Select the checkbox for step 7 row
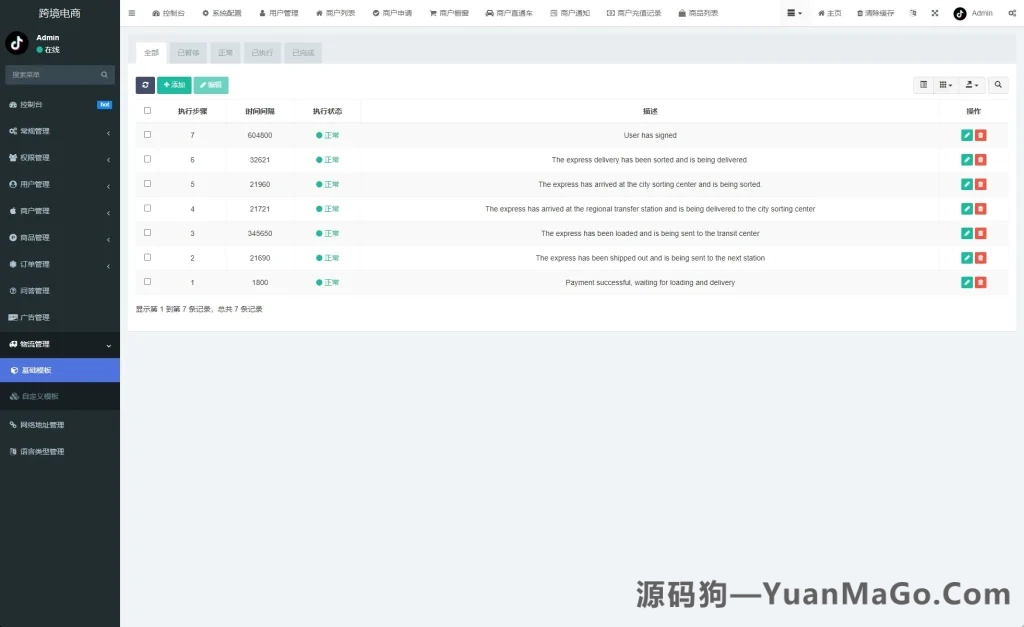The height and width of the screenshot is (627, 1024). pyautogui.click(x=147, y=135)
